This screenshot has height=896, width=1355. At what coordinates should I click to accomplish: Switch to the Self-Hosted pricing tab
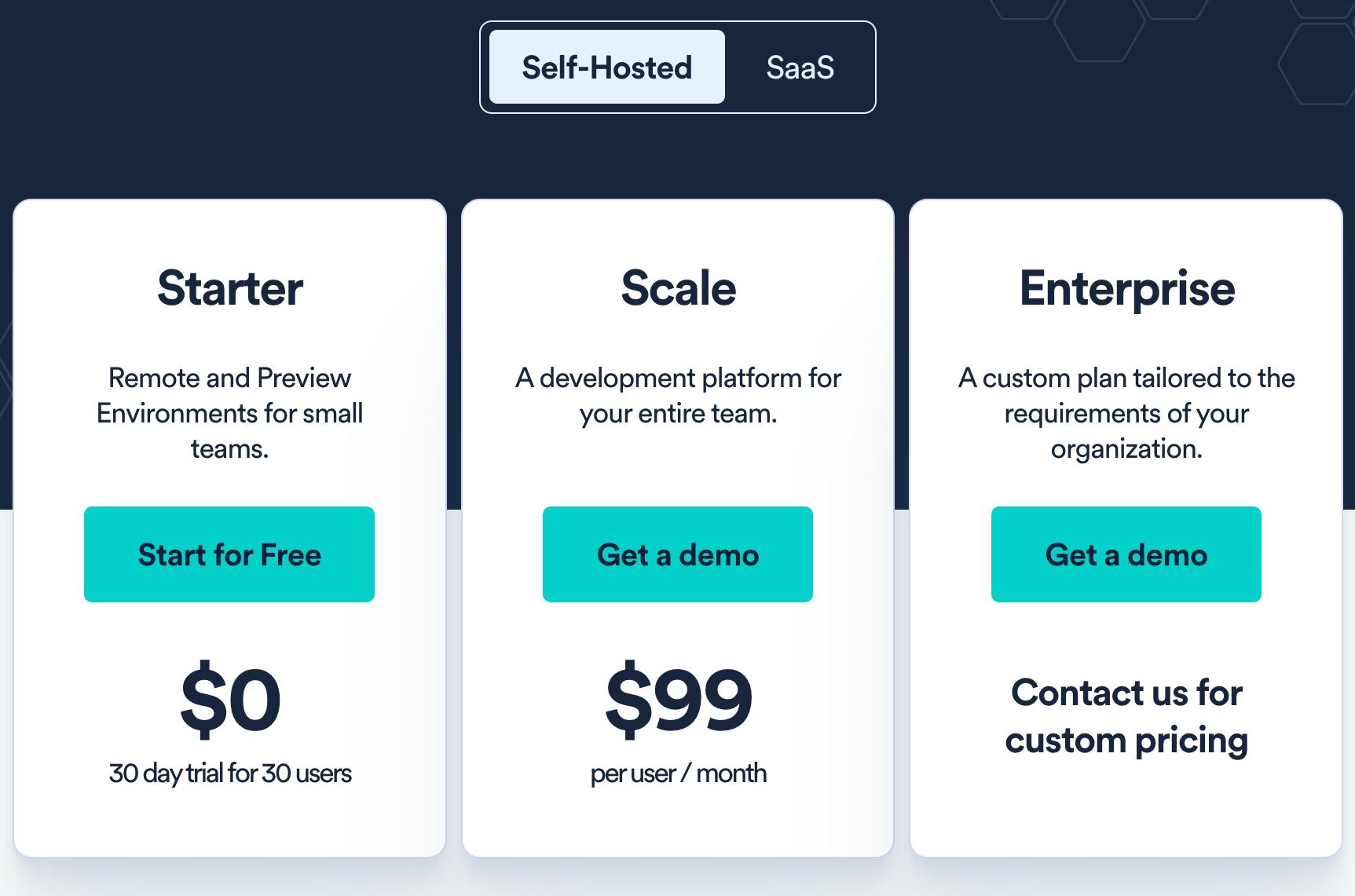point(606,68)
